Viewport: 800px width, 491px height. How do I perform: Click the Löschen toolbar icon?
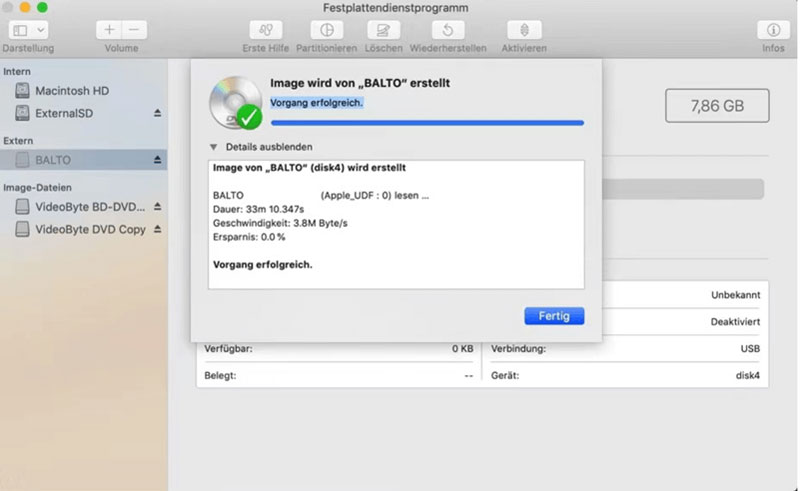(x=384, y=30)
